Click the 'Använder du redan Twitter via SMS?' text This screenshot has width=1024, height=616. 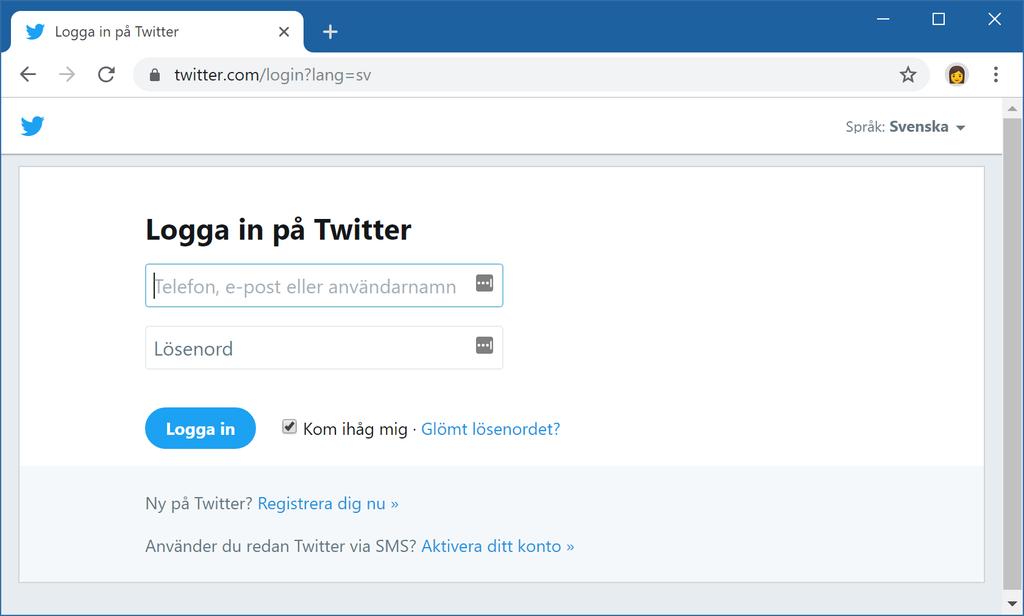[281, 546]
